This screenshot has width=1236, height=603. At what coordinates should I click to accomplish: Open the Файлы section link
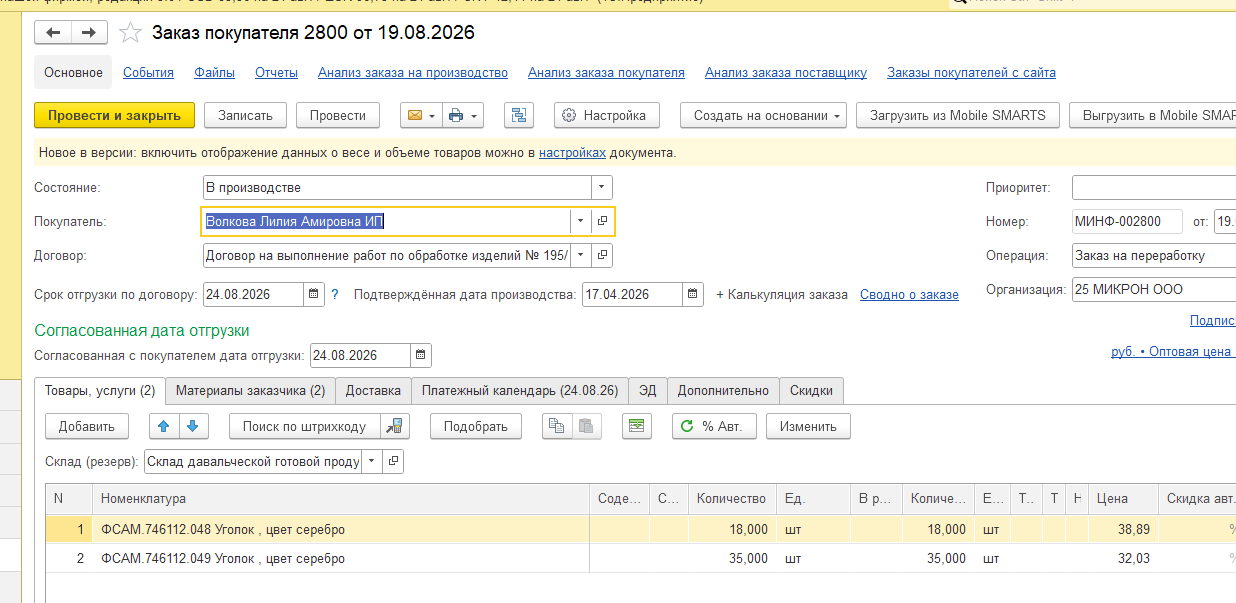(215, 72)
